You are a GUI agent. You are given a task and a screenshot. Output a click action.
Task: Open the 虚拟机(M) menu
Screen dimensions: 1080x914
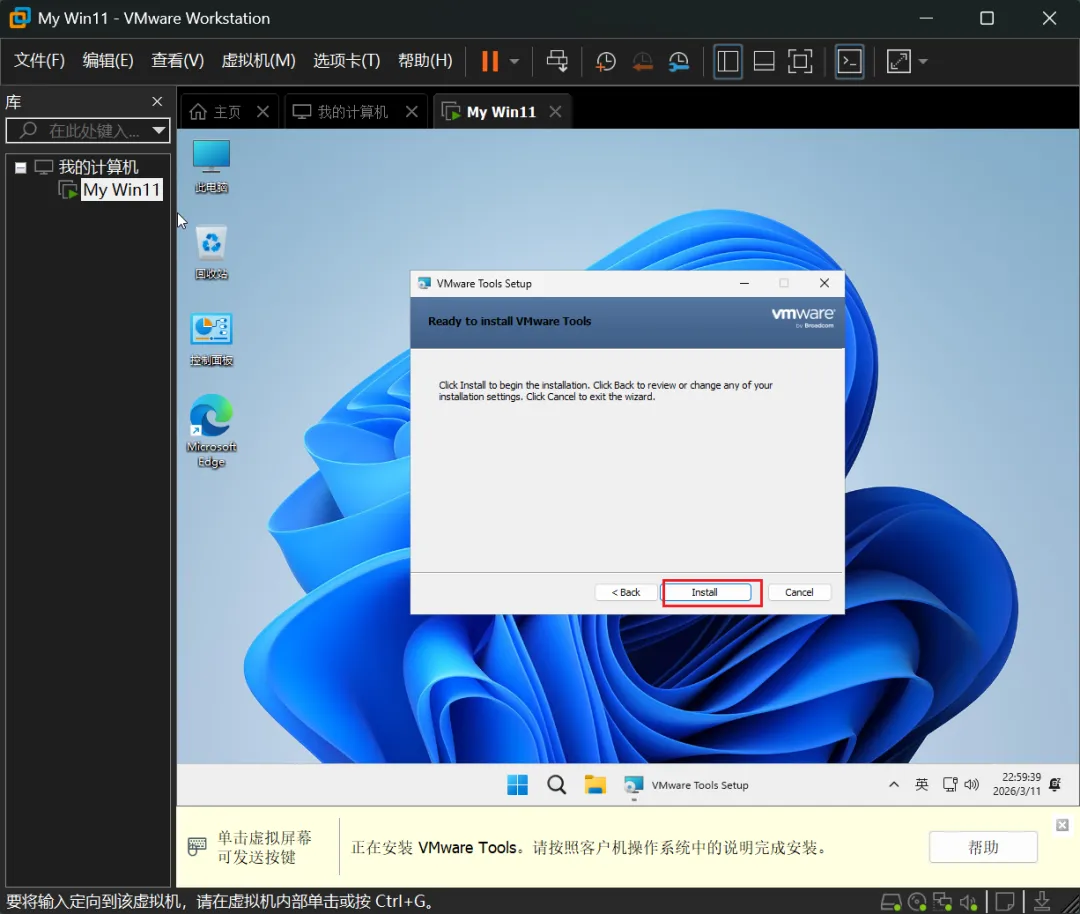click(x=258, y=61)
